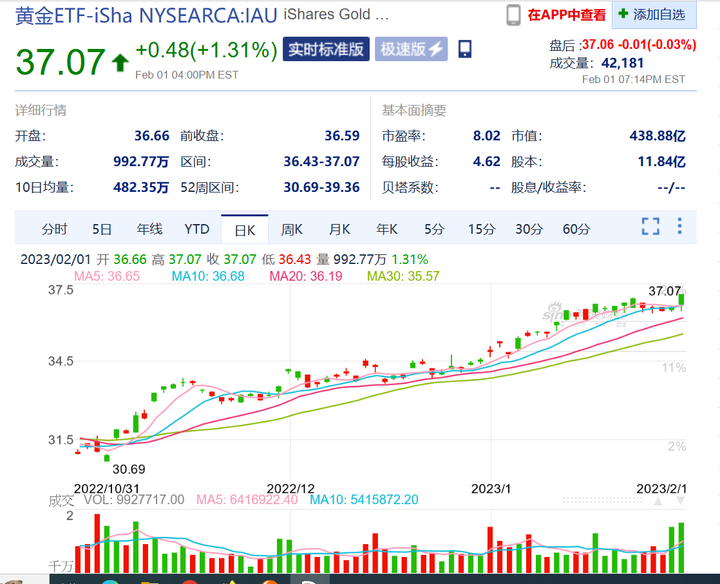Expand chart to fullscreen
This screenshot has height=584, width=720.
point(650,226)
